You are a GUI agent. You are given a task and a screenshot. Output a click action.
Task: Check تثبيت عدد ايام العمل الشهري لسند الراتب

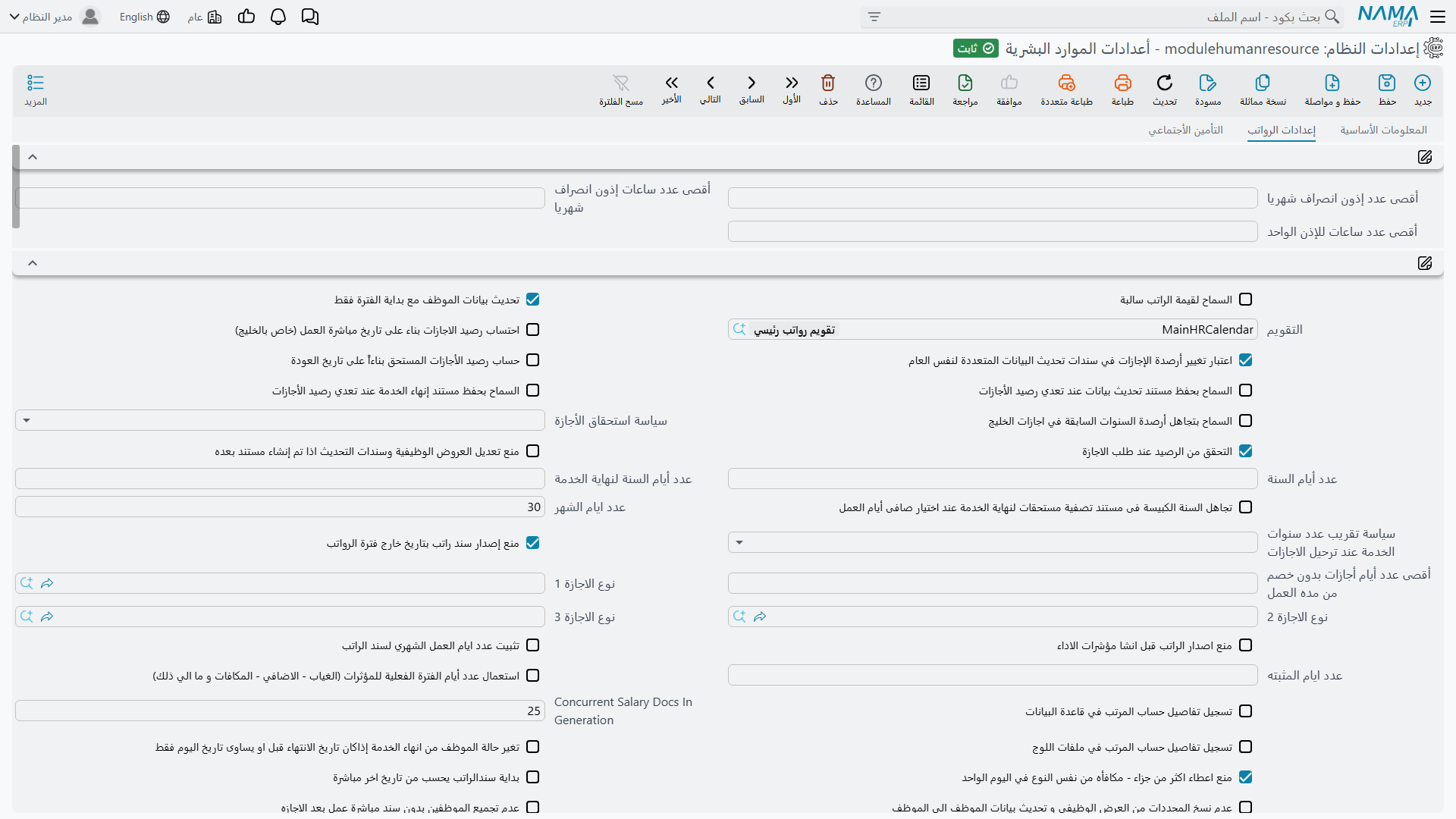(x=532, y=645)
